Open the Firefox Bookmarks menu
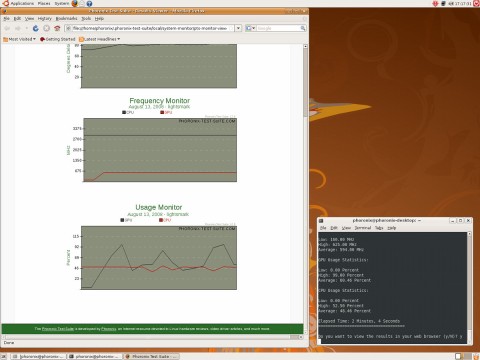Viewport: 480px width, 360px height. [x=66, y=19]
